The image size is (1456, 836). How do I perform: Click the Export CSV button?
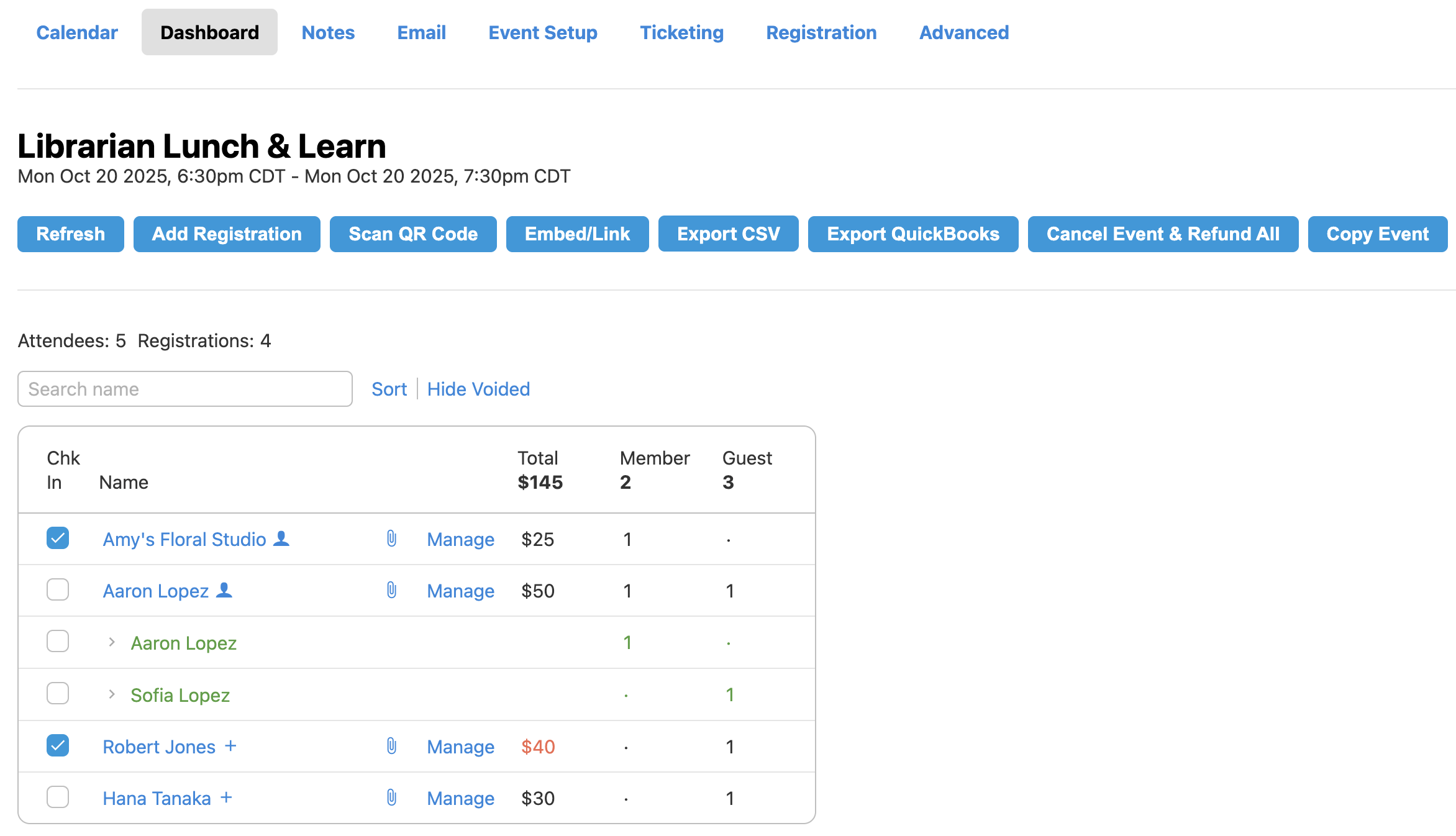click(x=728, y=234)
